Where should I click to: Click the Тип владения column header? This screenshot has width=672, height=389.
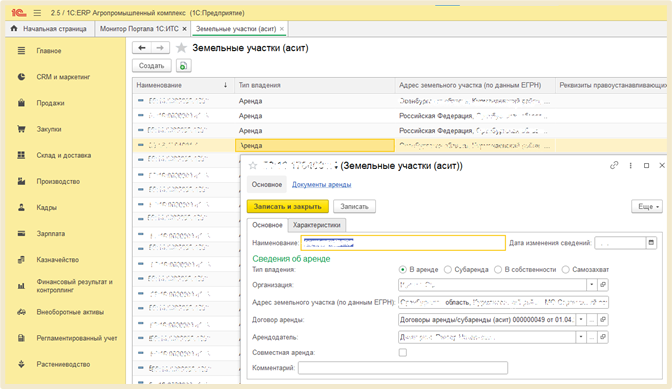315,86
